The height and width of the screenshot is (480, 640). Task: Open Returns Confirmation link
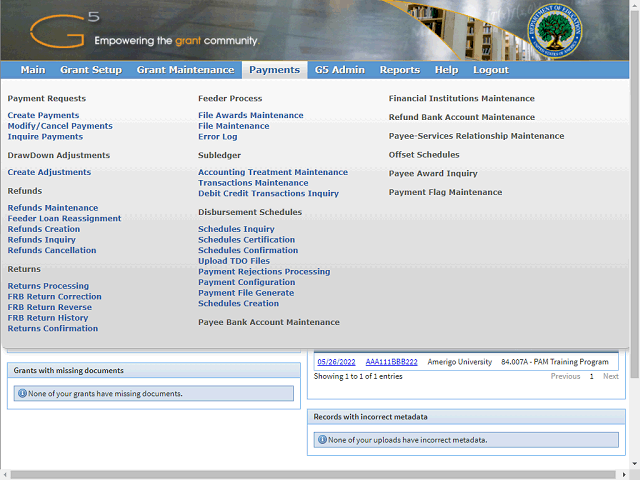[x=53, y=328]
